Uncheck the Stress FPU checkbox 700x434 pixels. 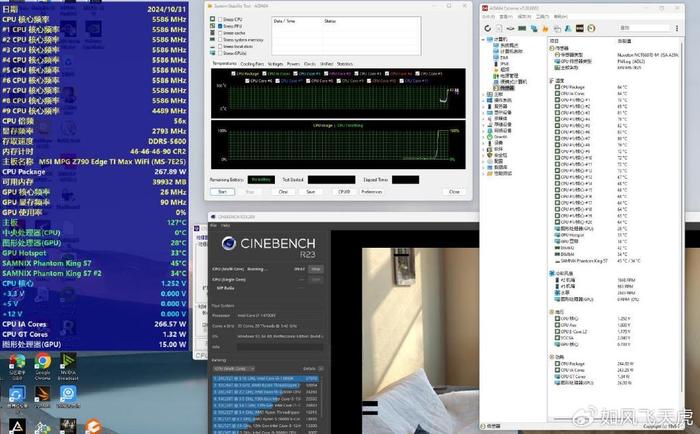point(220,26)
